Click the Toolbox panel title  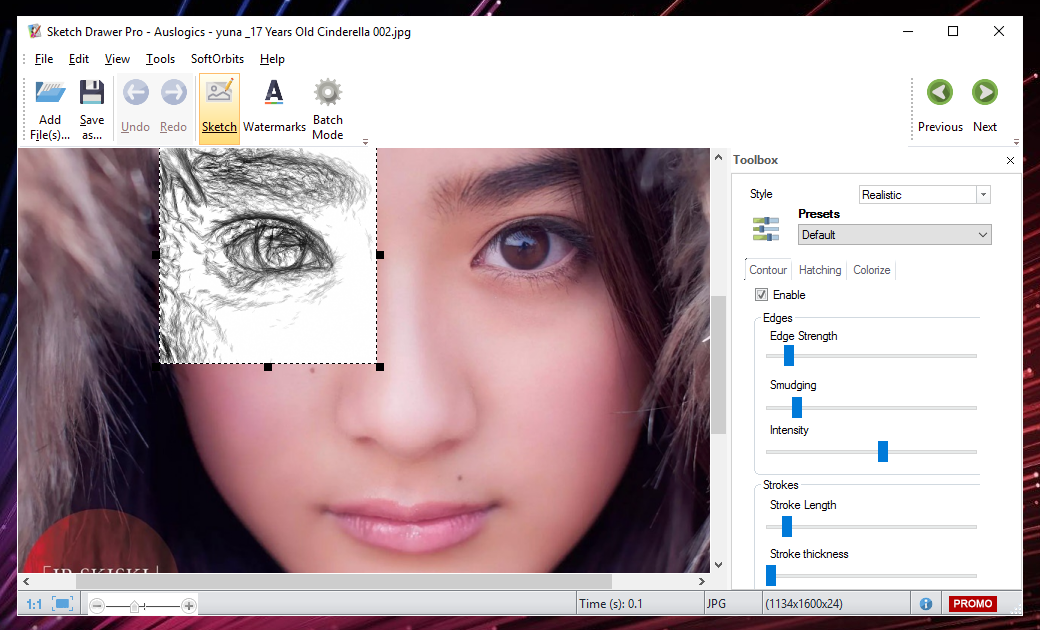(755, 160)
